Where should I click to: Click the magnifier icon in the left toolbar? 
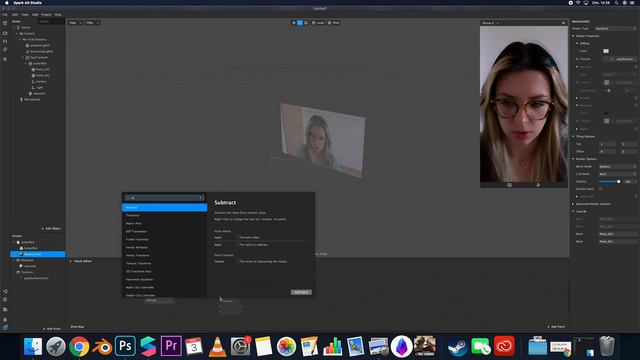pyautogui.click(x=5, y=59)
